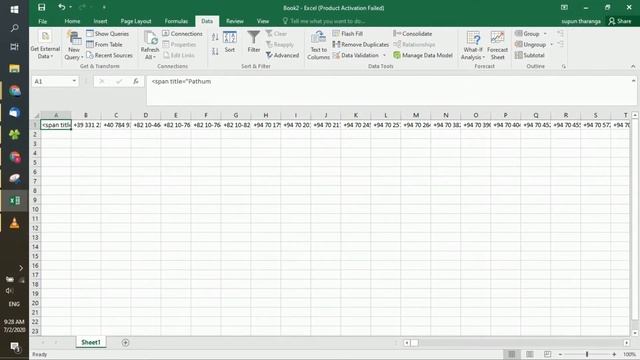This screenshot has width=640, height=360.
Task: Collapse the ribbon
Action: (x=633, y=66)
